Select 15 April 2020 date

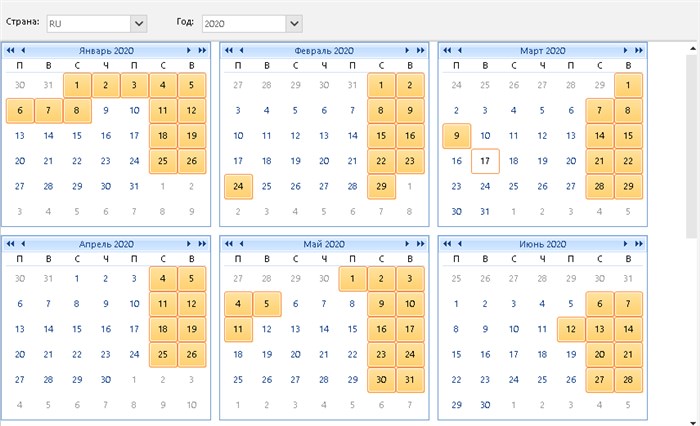(77, 329)
